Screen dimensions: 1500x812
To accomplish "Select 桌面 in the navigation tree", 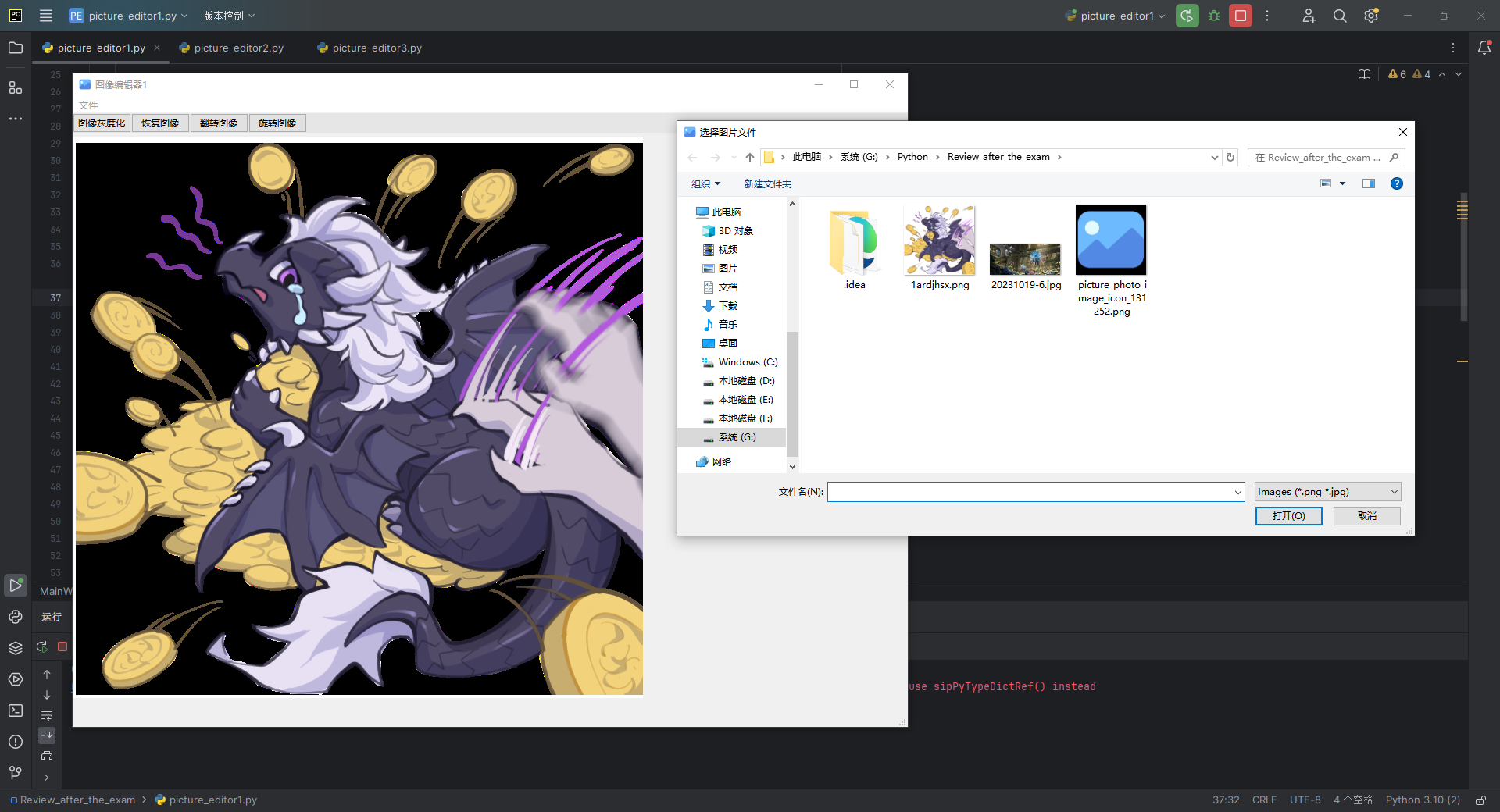I will pyautogui.click(x=720, y=343).
